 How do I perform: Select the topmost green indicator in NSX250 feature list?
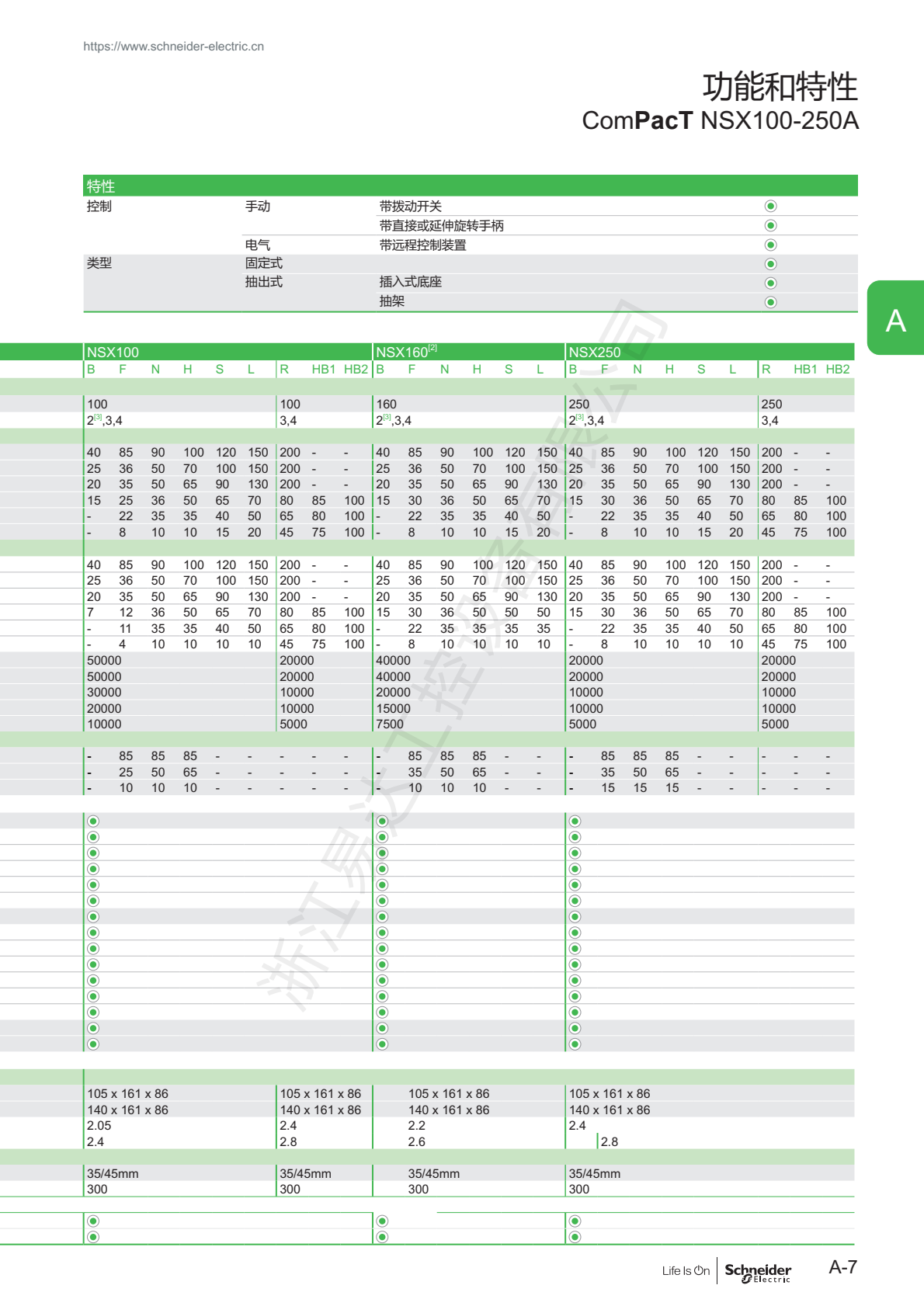click(575, 821)
